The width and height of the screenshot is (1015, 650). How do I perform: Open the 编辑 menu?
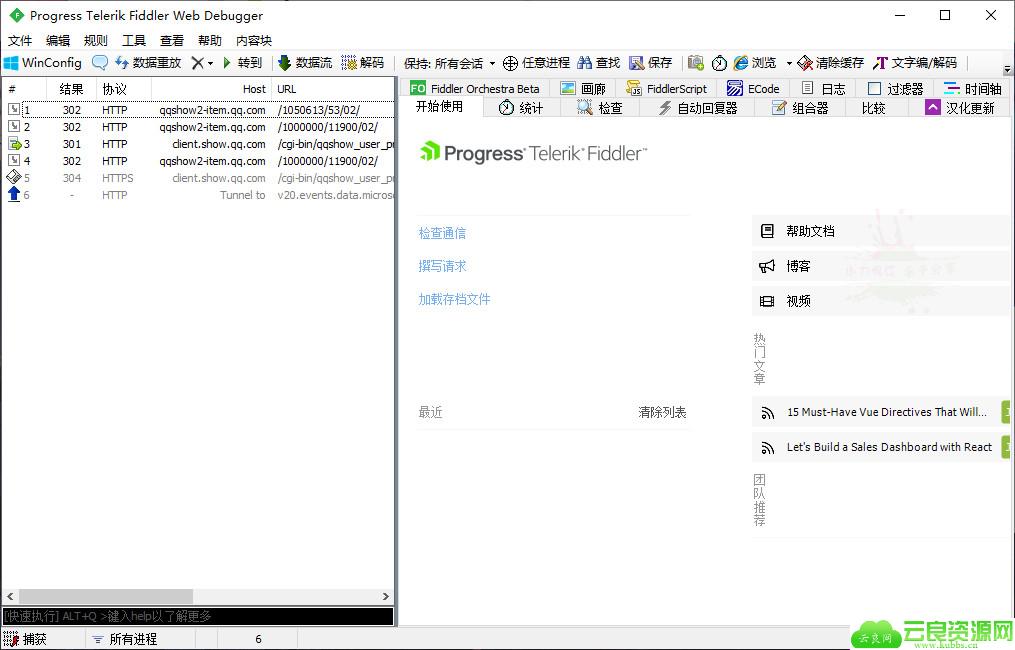tap(58, 41)
